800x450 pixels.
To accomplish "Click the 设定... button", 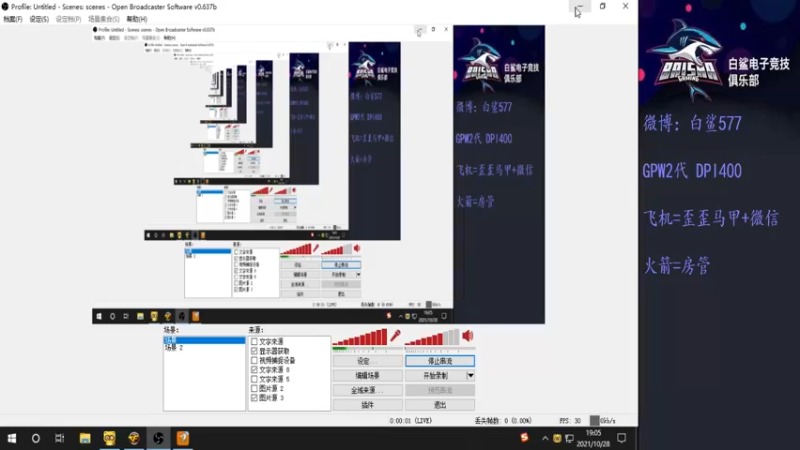I will click(367, 361).
